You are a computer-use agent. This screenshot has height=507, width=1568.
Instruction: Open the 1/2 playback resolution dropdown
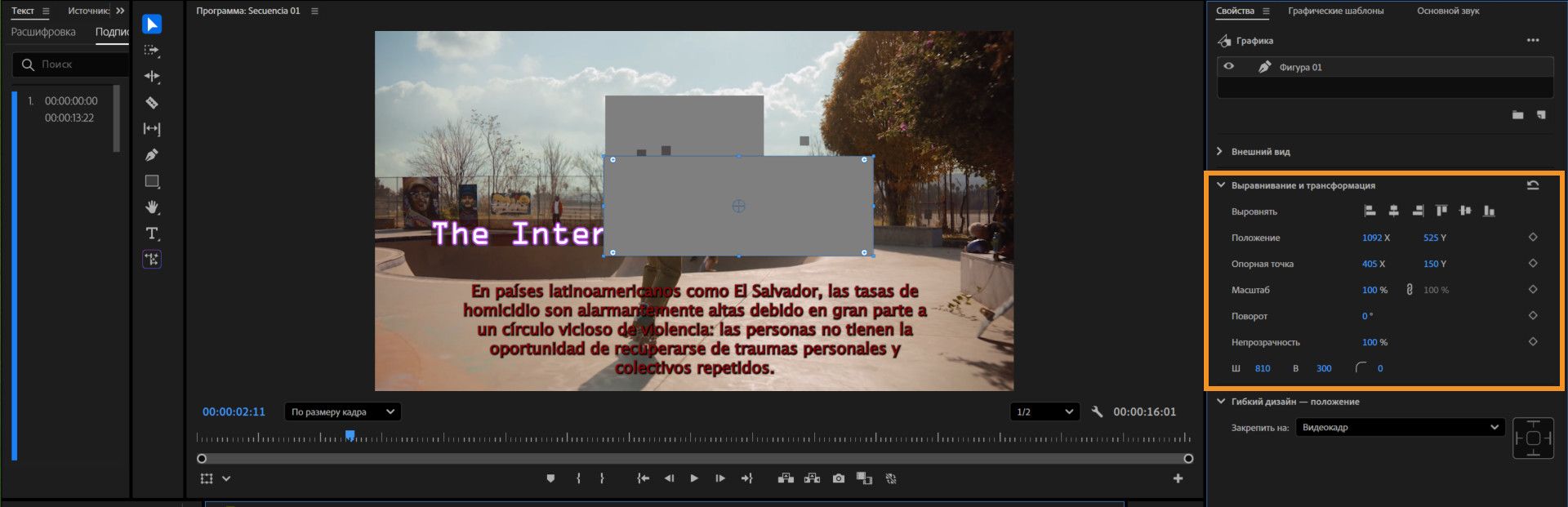1045,411
